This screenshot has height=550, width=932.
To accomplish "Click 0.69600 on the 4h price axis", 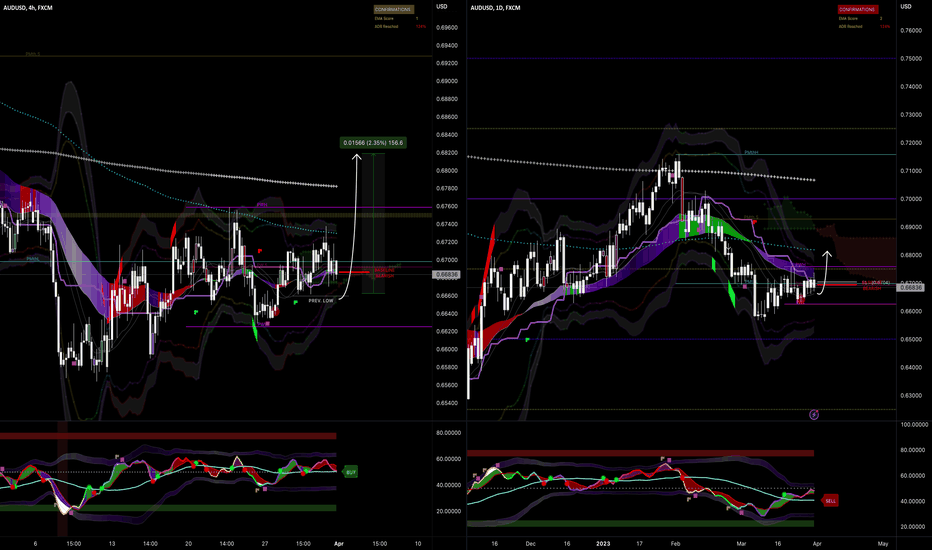I will pyautogui.click(x=446, y=28).
